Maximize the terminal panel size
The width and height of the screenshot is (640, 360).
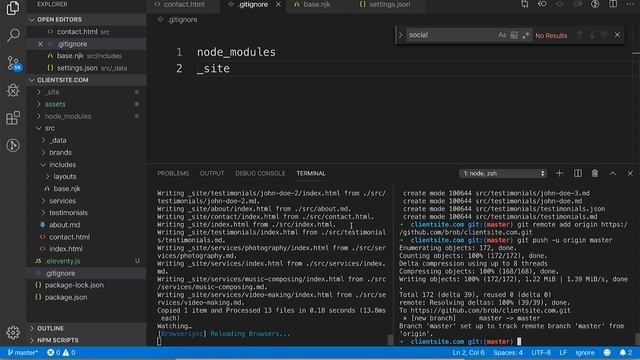613,173
